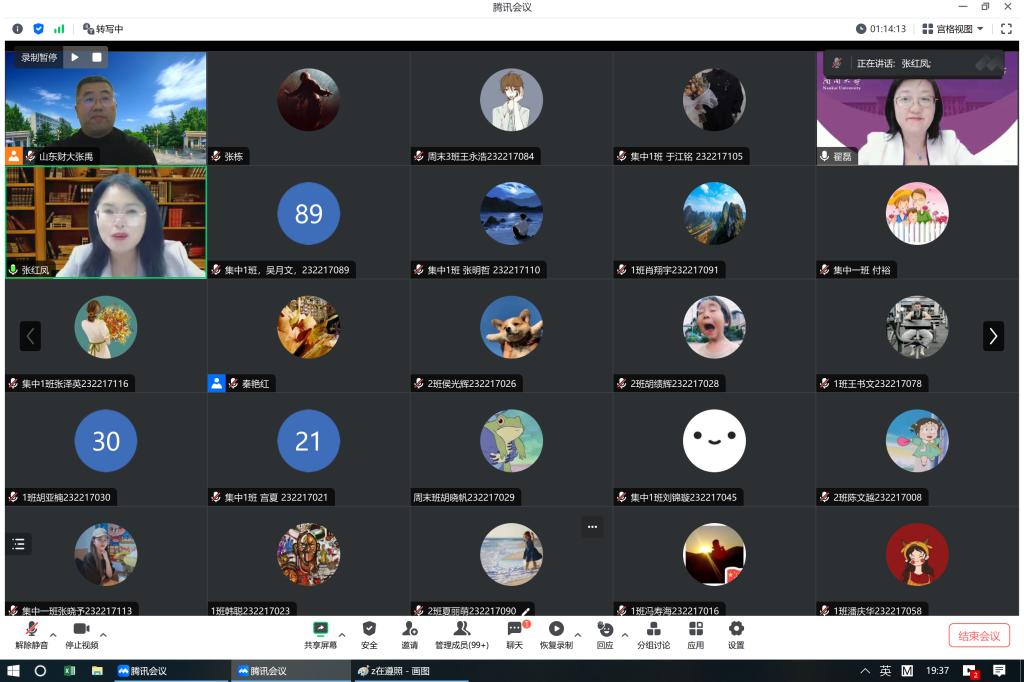The width and height of the screenshot is (1024, 682).
Task: Expand audio options arrow beside 解除静音
Action: click(x=53, y=634)
